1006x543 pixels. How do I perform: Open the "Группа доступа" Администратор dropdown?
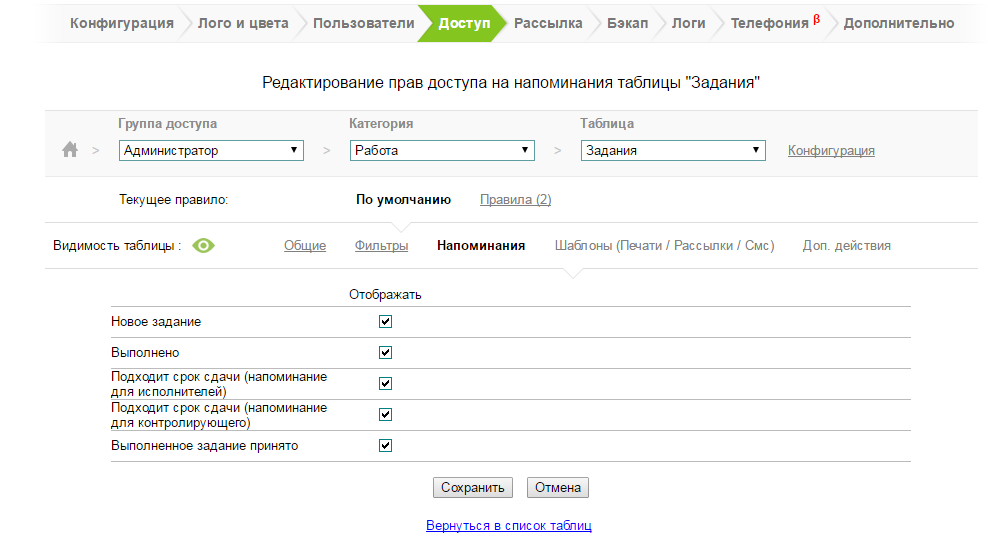click(x=211, y=151)
